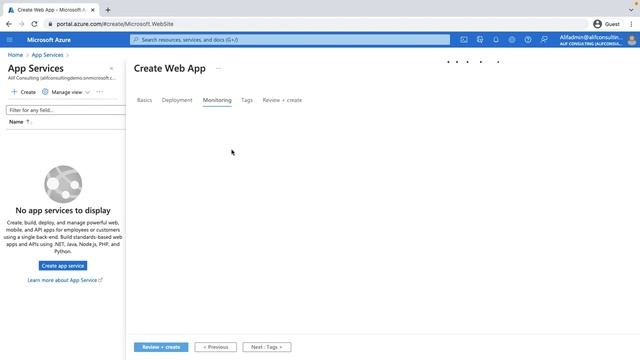Click the Create app service button

coord(63,266)
